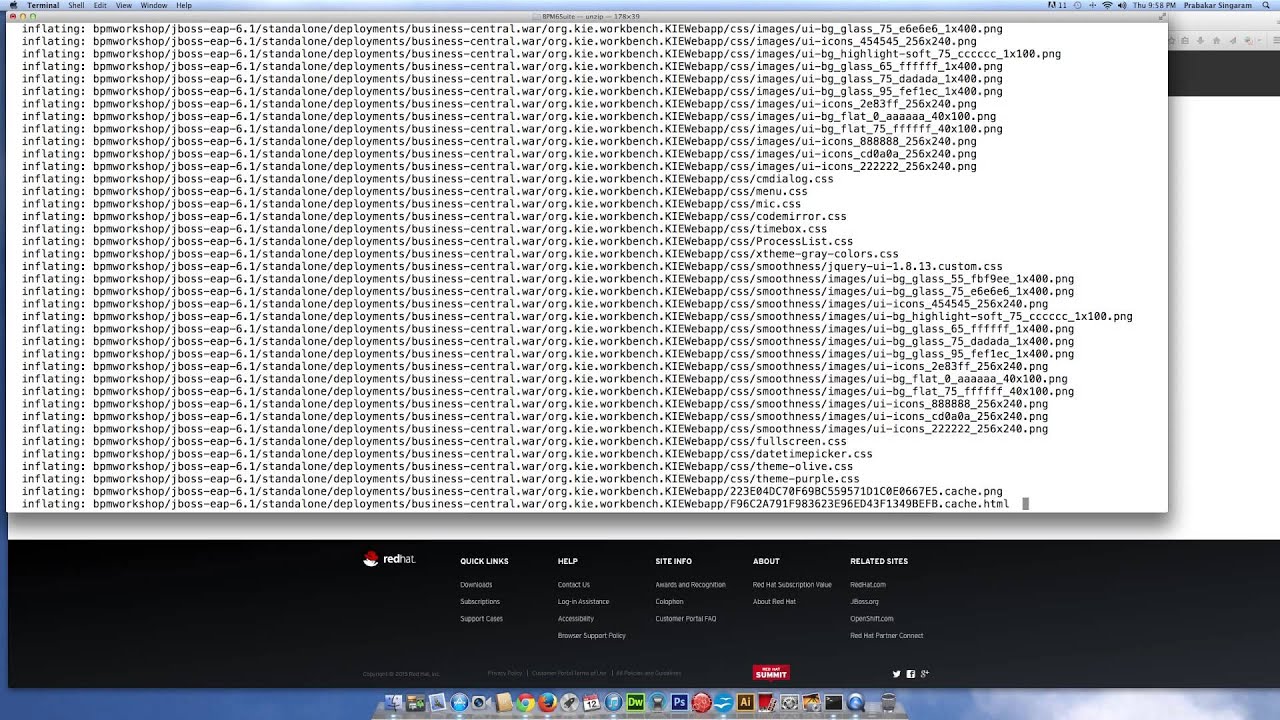Click the Red Hat logo in footer
Screen dimensions: 1280x720
[x=389, y=559]
